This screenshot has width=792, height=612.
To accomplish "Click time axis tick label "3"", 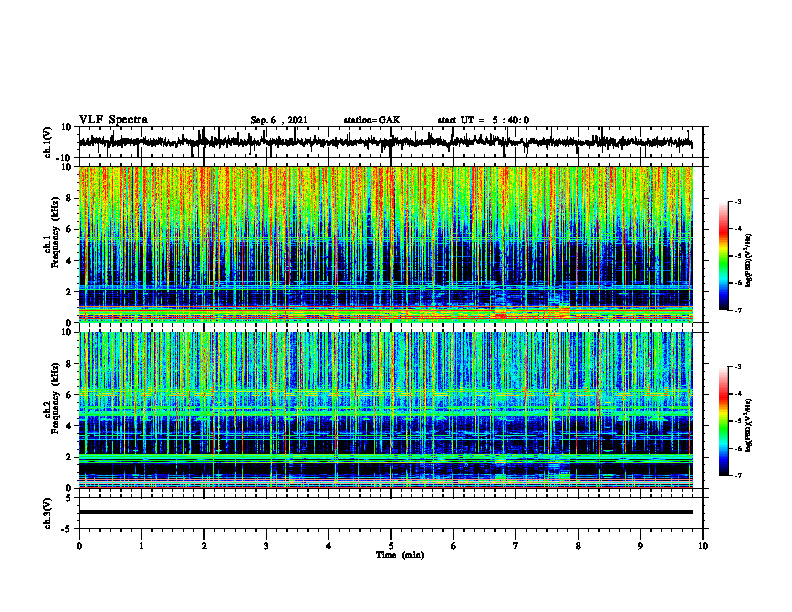I will coord(266,546).
